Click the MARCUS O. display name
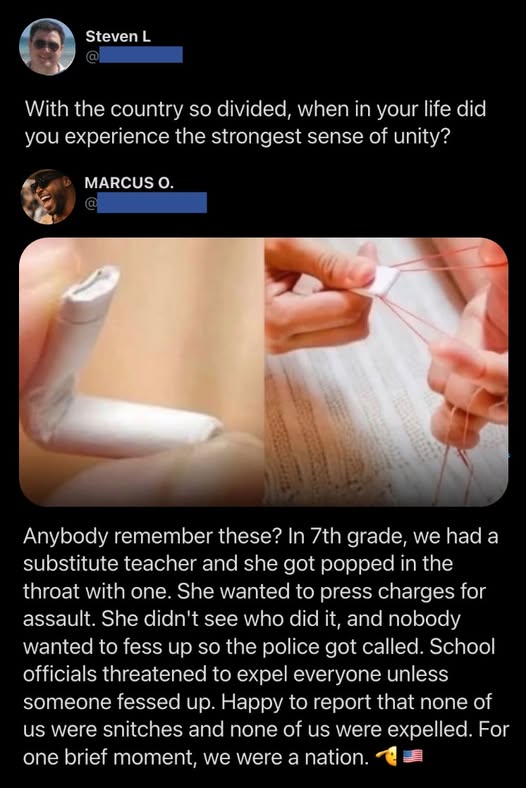 pos(129,183)
